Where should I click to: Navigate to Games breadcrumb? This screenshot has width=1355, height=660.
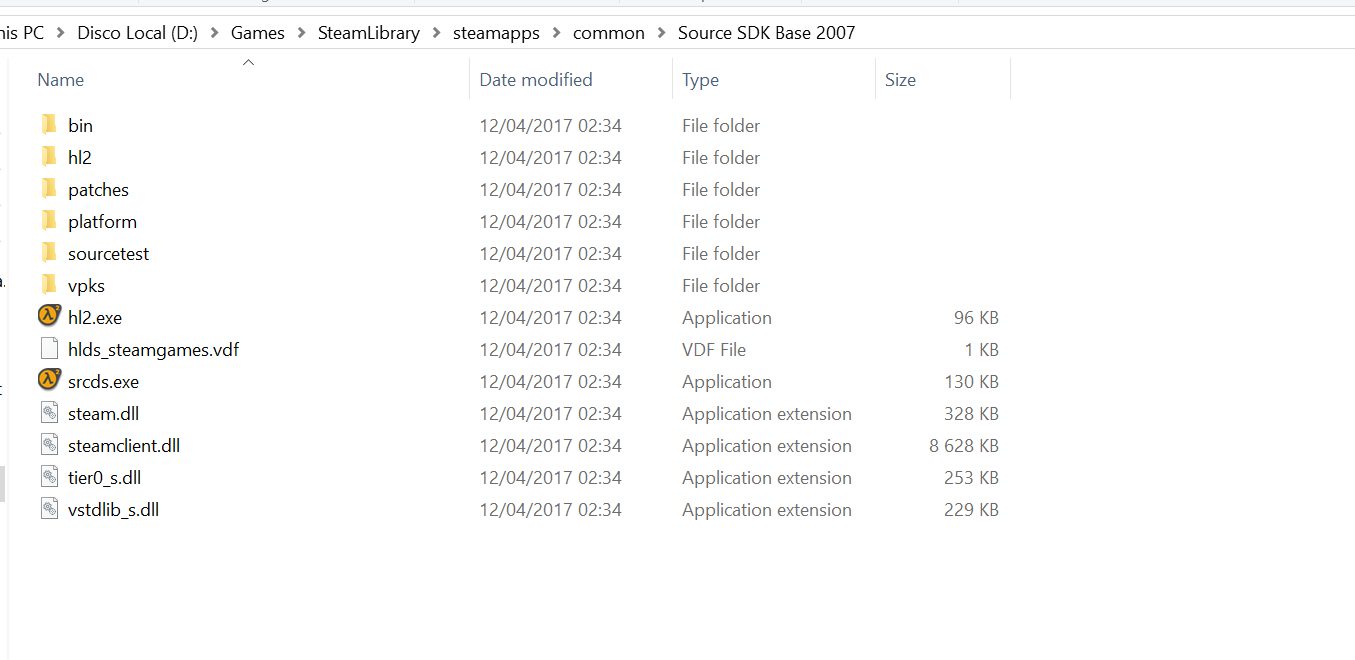tap(258, 33)
